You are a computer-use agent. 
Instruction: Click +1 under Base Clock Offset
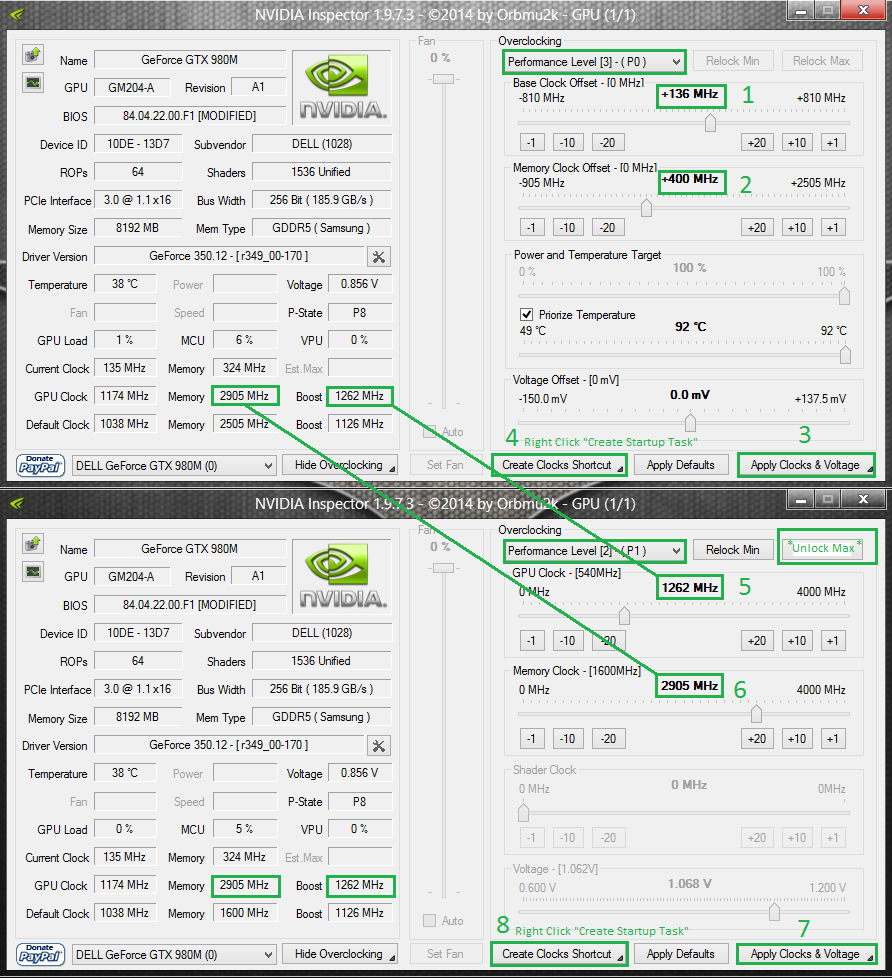[x=833, y=143]
